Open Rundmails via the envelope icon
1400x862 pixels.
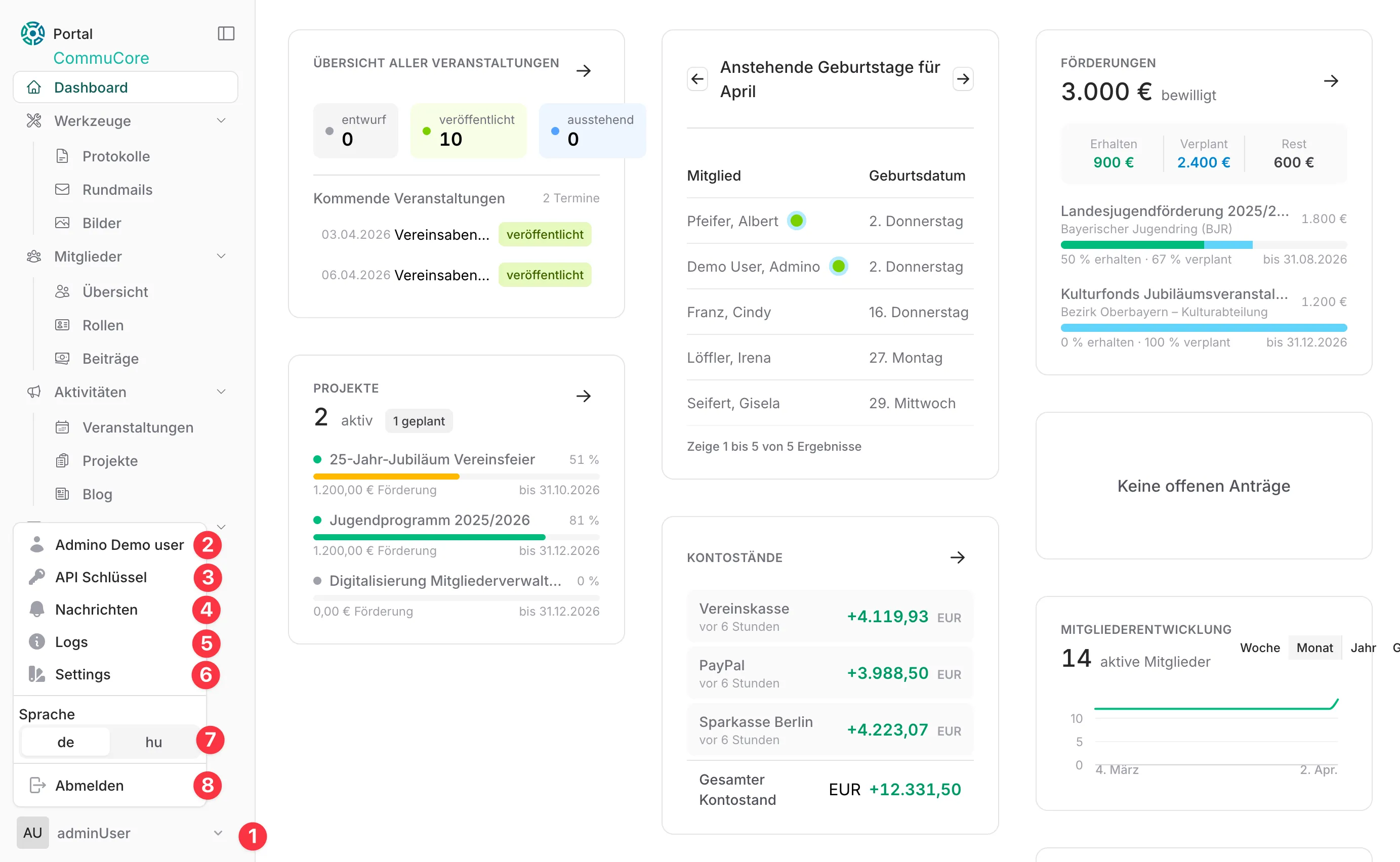[62, 189]
